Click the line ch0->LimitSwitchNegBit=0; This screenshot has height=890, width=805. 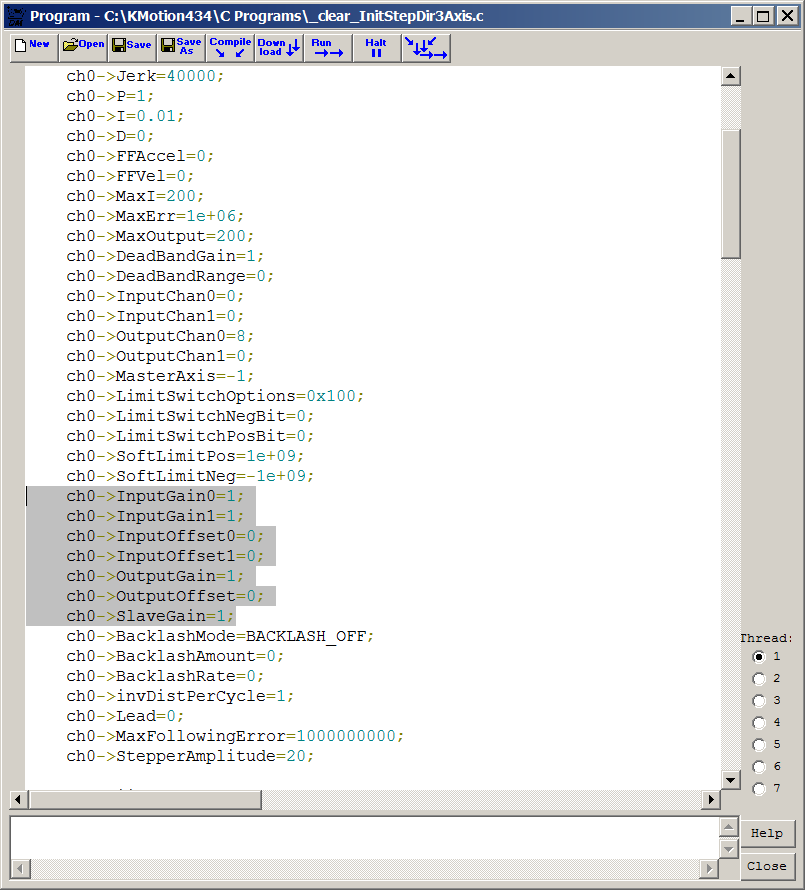(190, 416)
